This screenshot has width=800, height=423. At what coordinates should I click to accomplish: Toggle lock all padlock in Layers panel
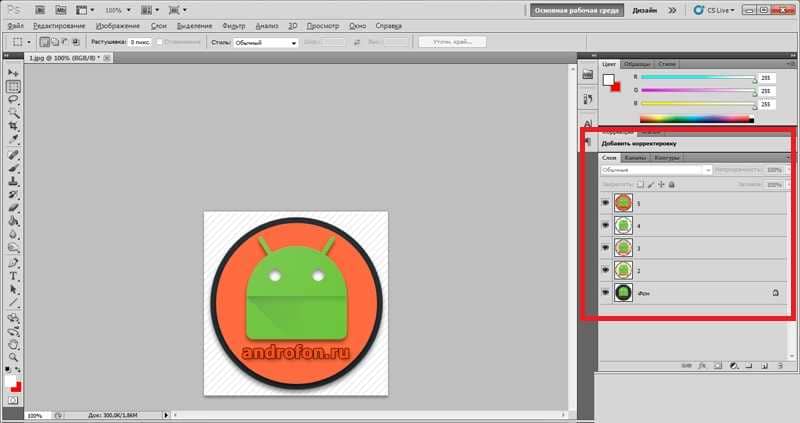pyautogui.click(x=671, y=185)
